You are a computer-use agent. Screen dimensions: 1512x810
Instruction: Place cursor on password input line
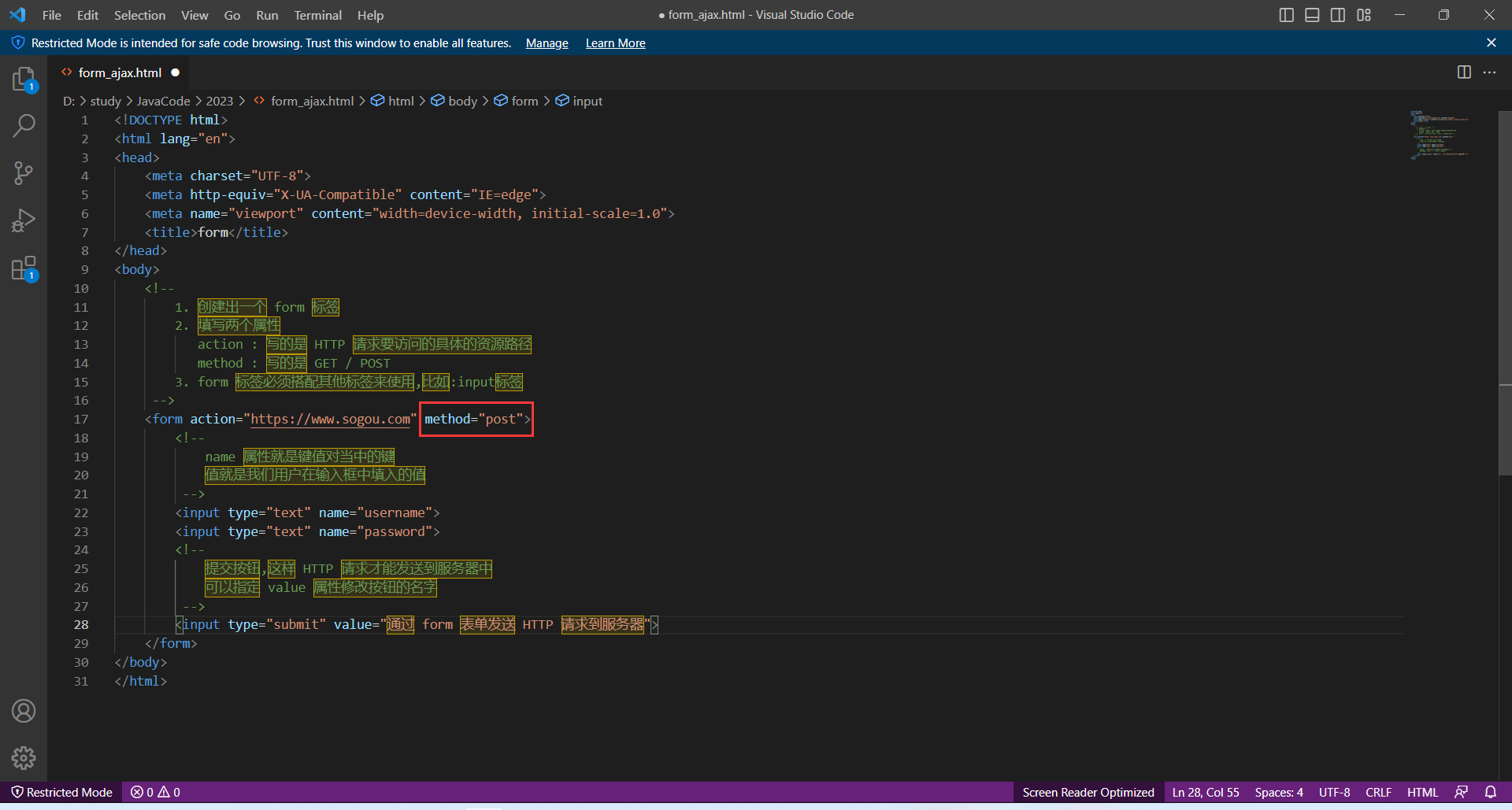[307, 531]
